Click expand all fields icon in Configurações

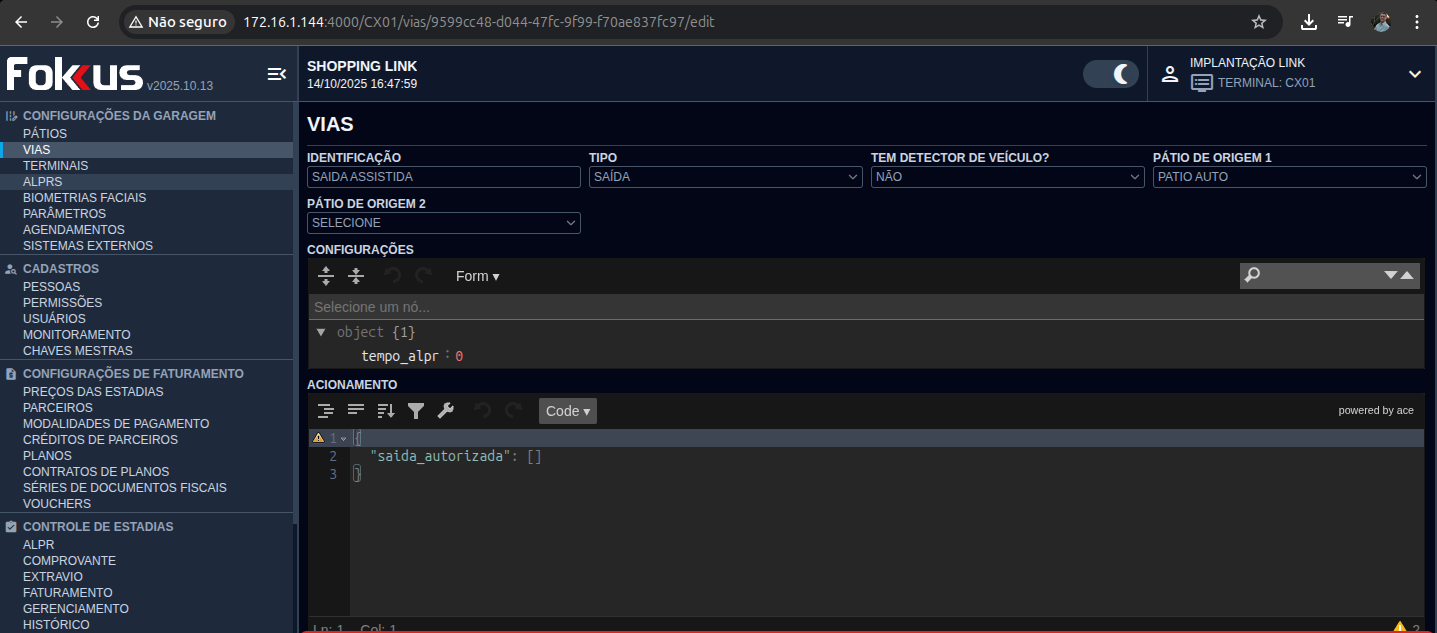[x=325, y=276]
